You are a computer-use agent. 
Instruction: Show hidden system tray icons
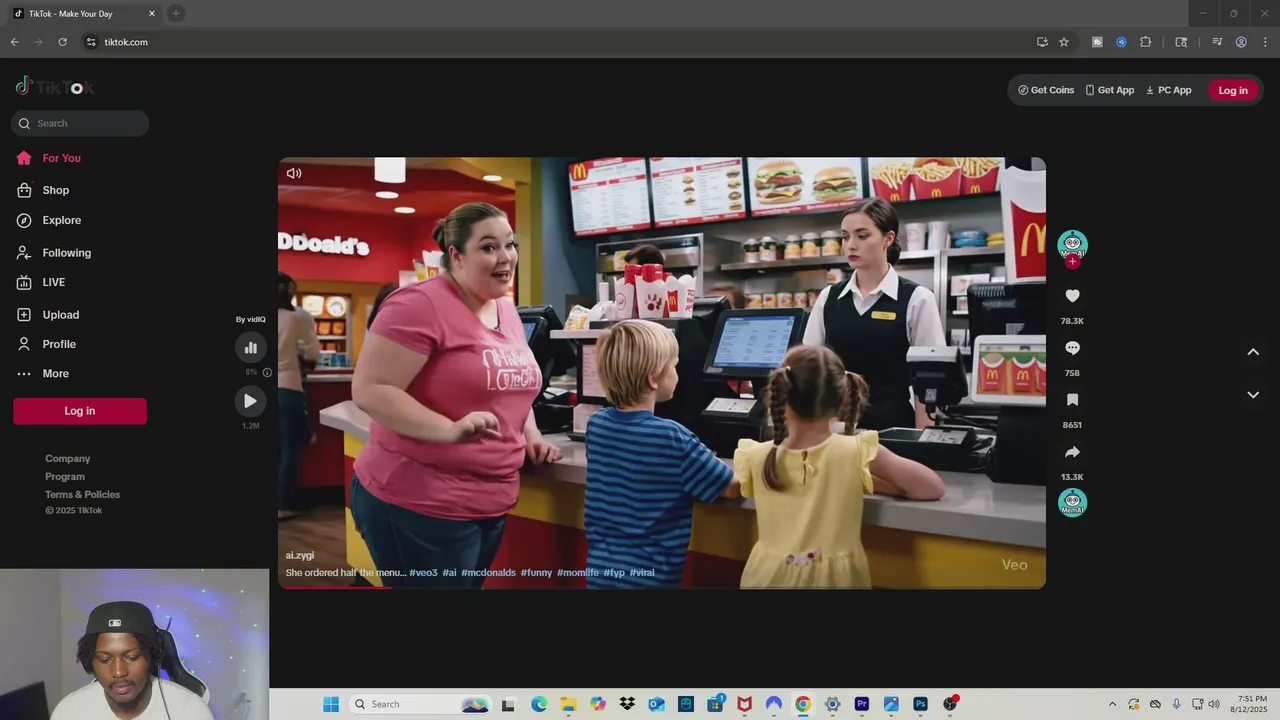coord(1112,704)
